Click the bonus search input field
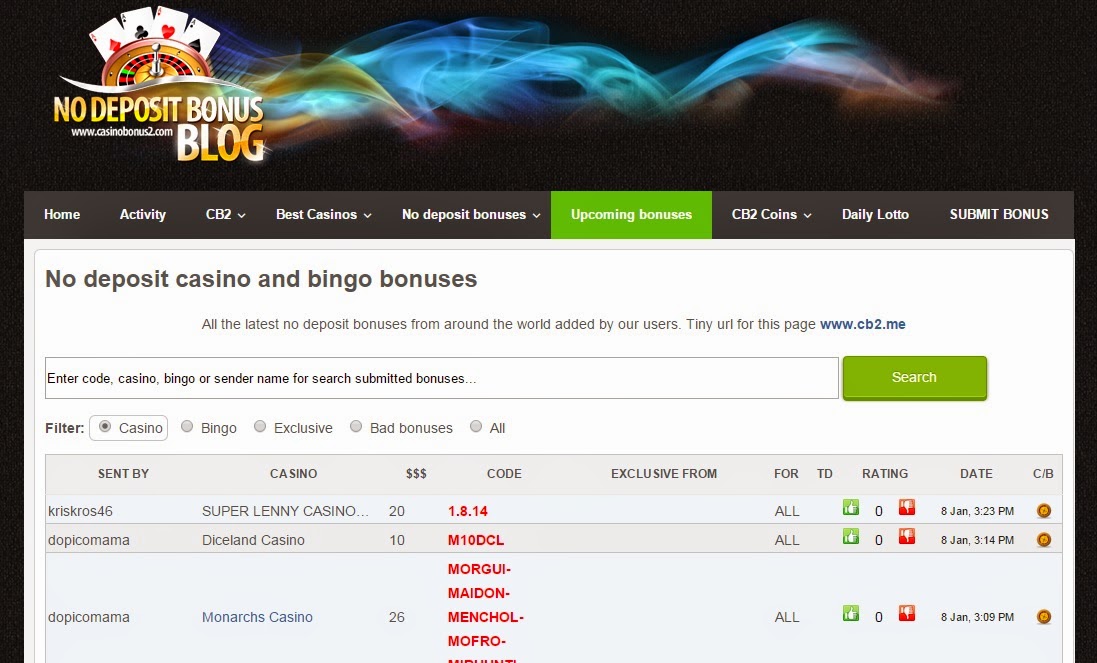Viewport: 1097px width, 663px height. tap(441, 378)
